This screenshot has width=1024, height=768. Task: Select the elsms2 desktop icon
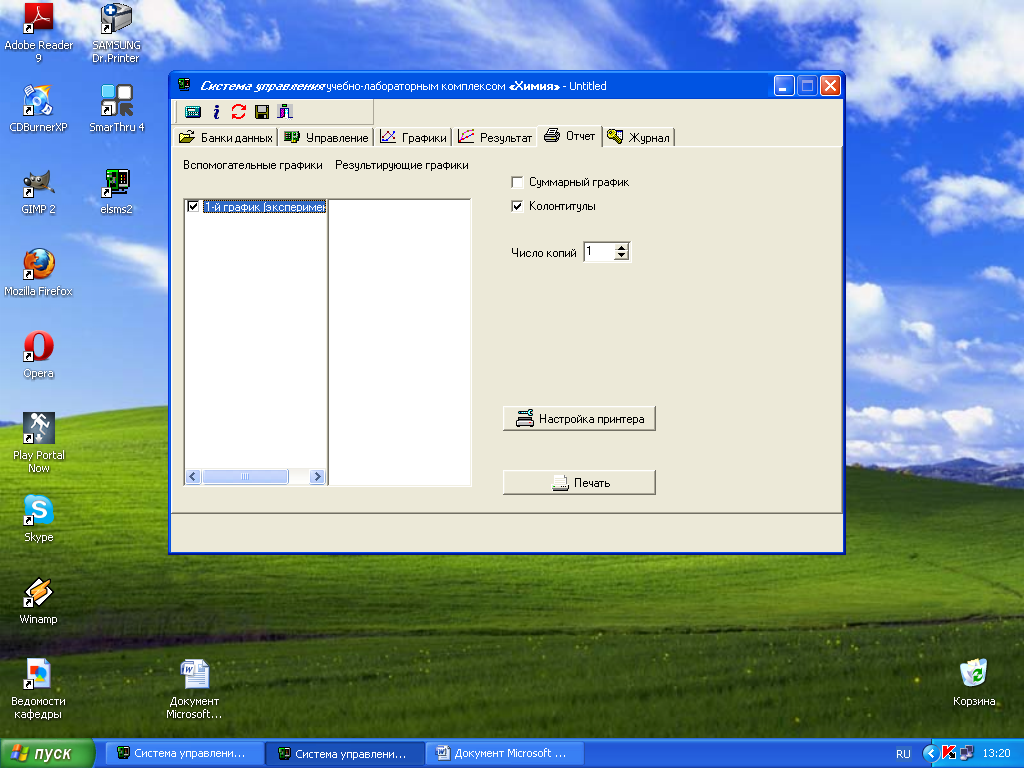pos(116,191)
